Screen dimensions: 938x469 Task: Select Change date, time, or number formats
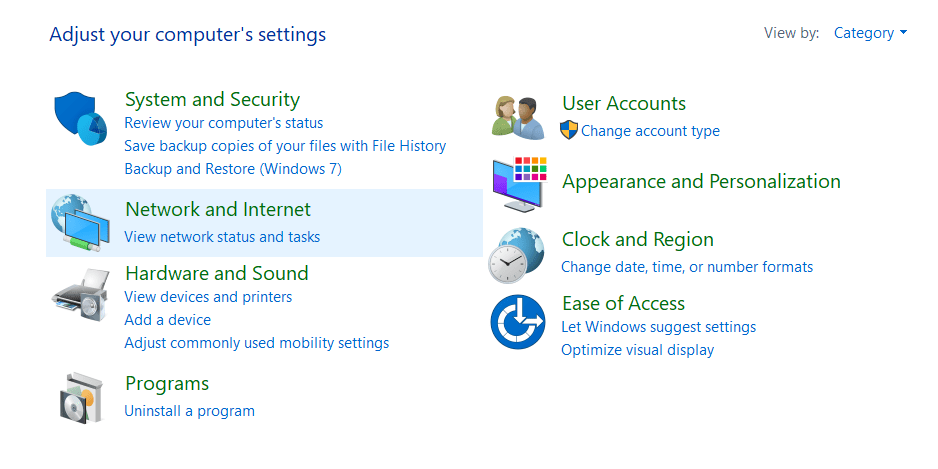[687, 267]
